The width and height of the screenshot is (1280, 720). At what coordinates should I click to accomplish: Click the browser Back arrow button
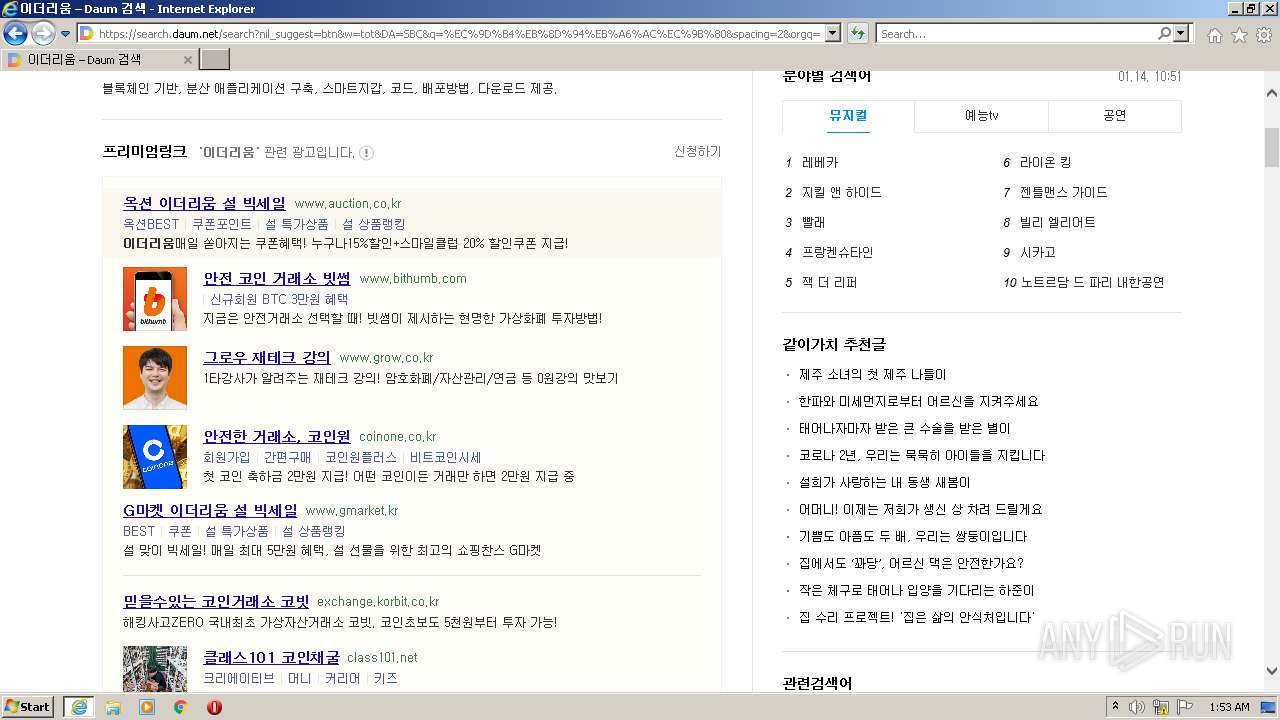point(15,33)
